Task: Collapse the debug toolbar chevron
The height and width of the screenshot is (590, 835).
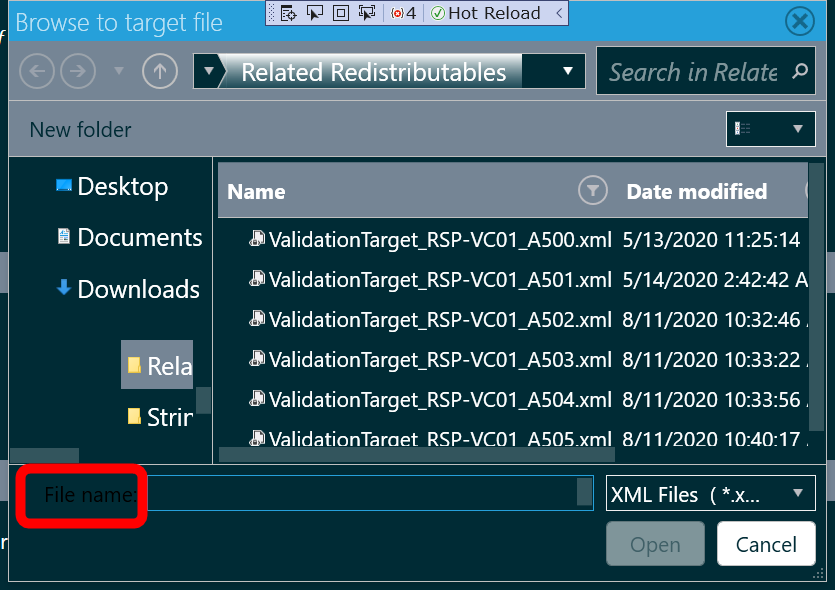Action: pyautogui.click(x=559, y=13)
